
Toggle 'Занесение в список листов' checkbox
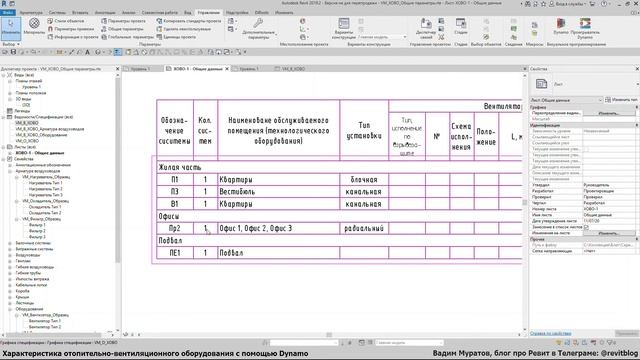(587, 227)
